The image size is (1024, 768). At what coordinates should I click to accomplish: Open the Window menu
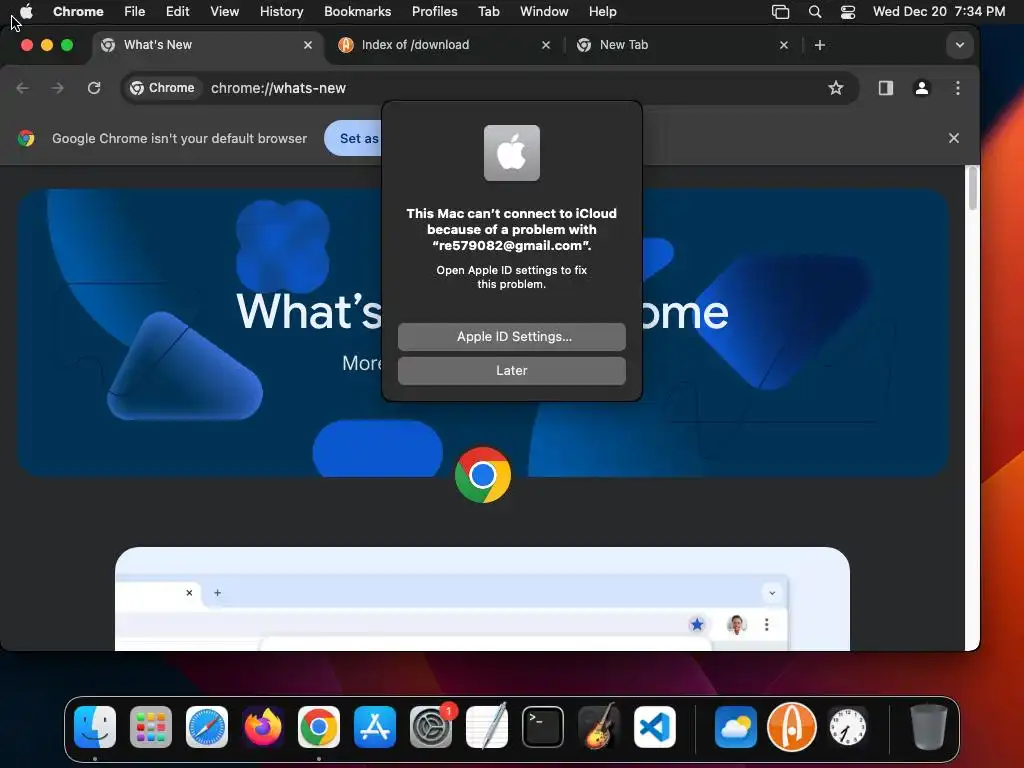pyautogui.click(x=544, y=12)
